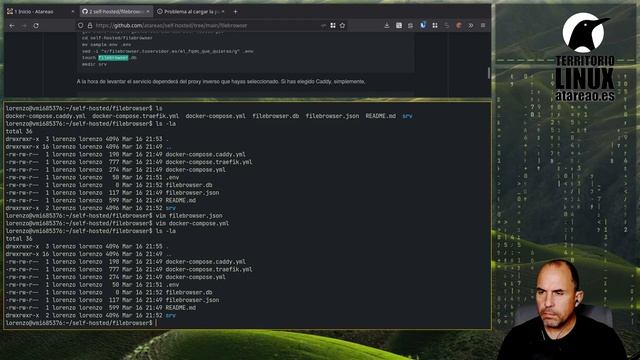Click the reader-style icon right of downloads
640x360 pixels.
point(399,25)
